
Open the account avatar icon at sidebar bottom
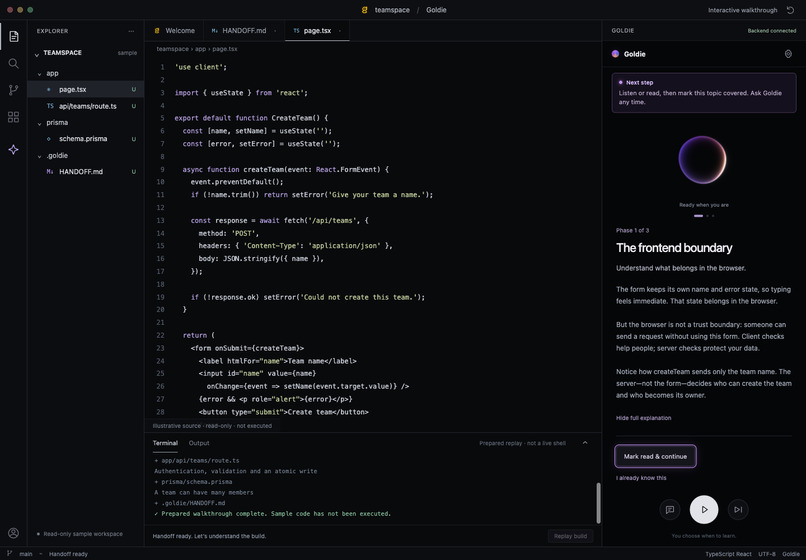point(14,533)
